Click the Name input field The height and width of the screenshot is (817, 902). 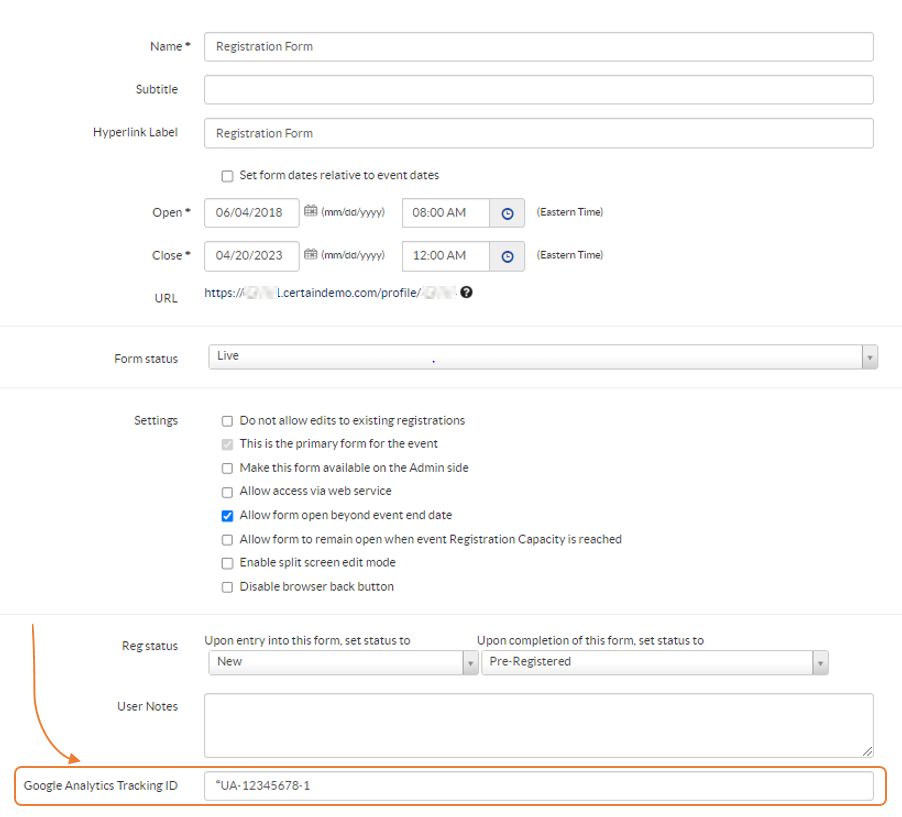pyautogui.click(x=538, y=47)
